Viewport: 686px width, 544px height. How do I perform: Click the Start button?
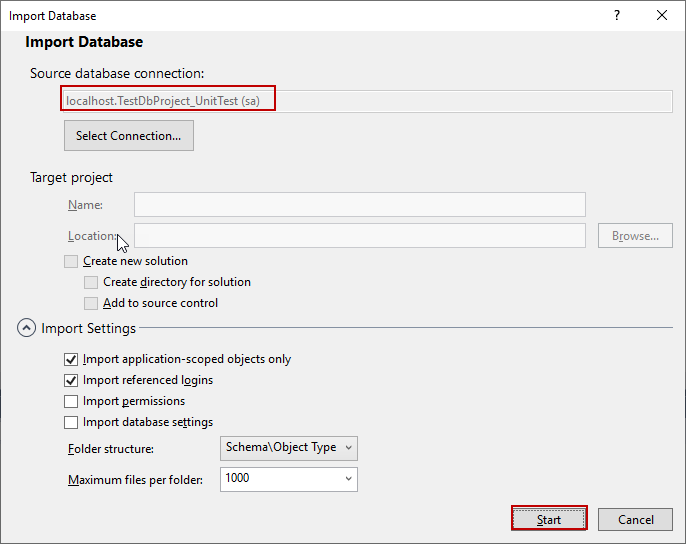point(549,519)
